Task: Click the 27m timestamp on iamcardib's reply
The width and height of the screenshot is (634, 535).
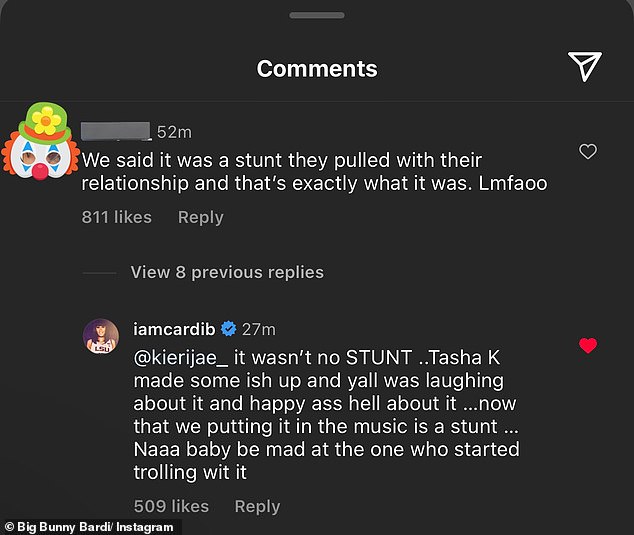Action: [x=259, y=330]
